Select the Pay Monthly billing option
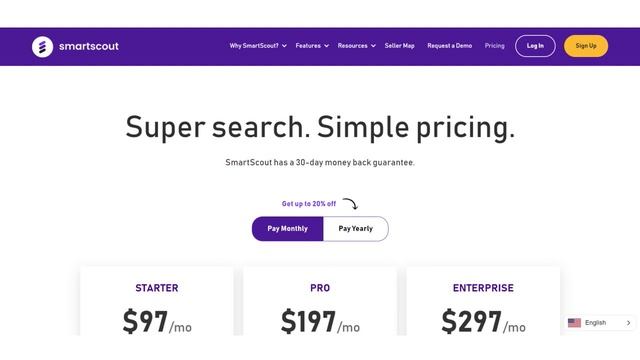 coord(287,229)
